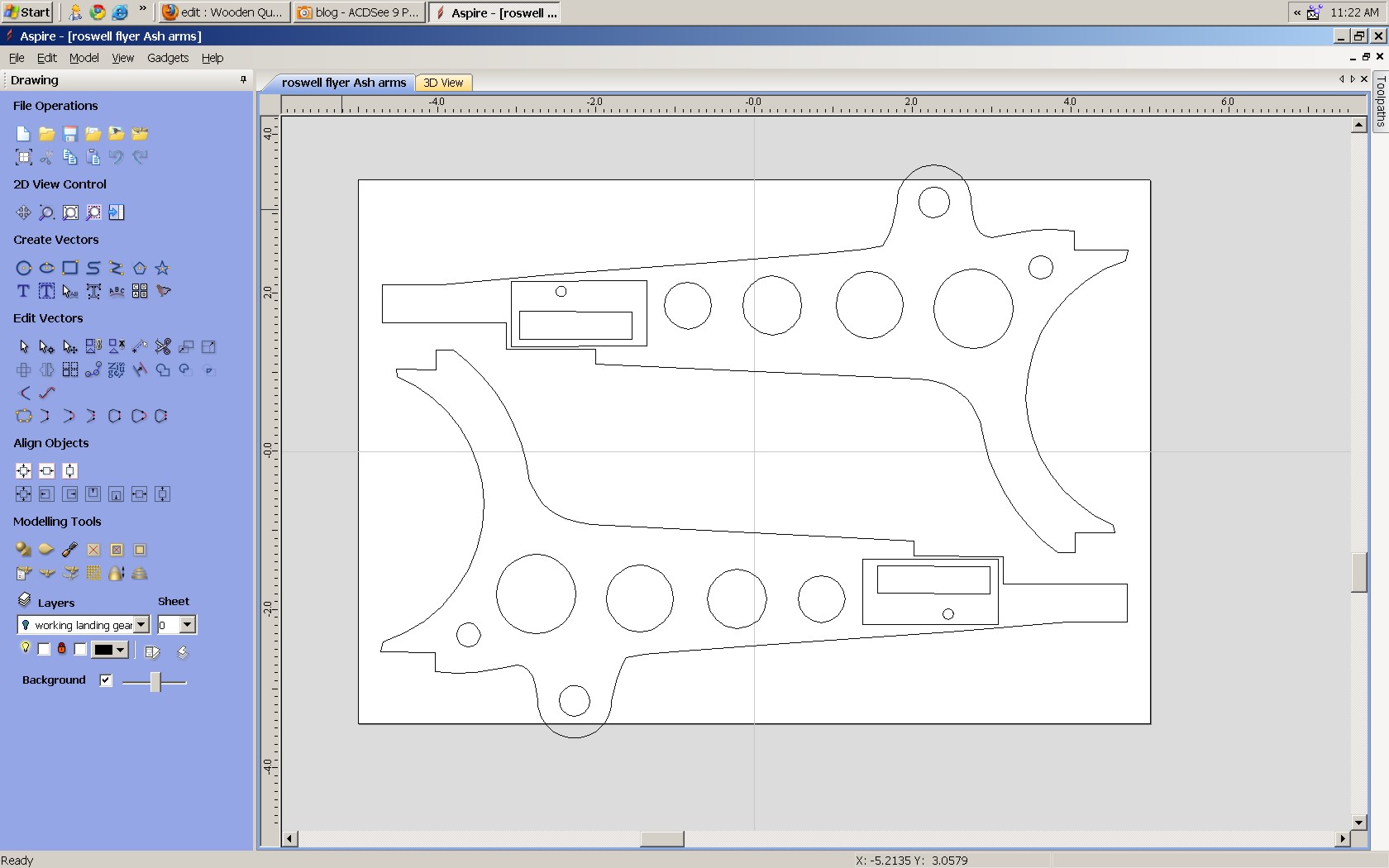The image size is (1389, 868).
Task: Select the Draw Star tool
Action: [163, 268]
